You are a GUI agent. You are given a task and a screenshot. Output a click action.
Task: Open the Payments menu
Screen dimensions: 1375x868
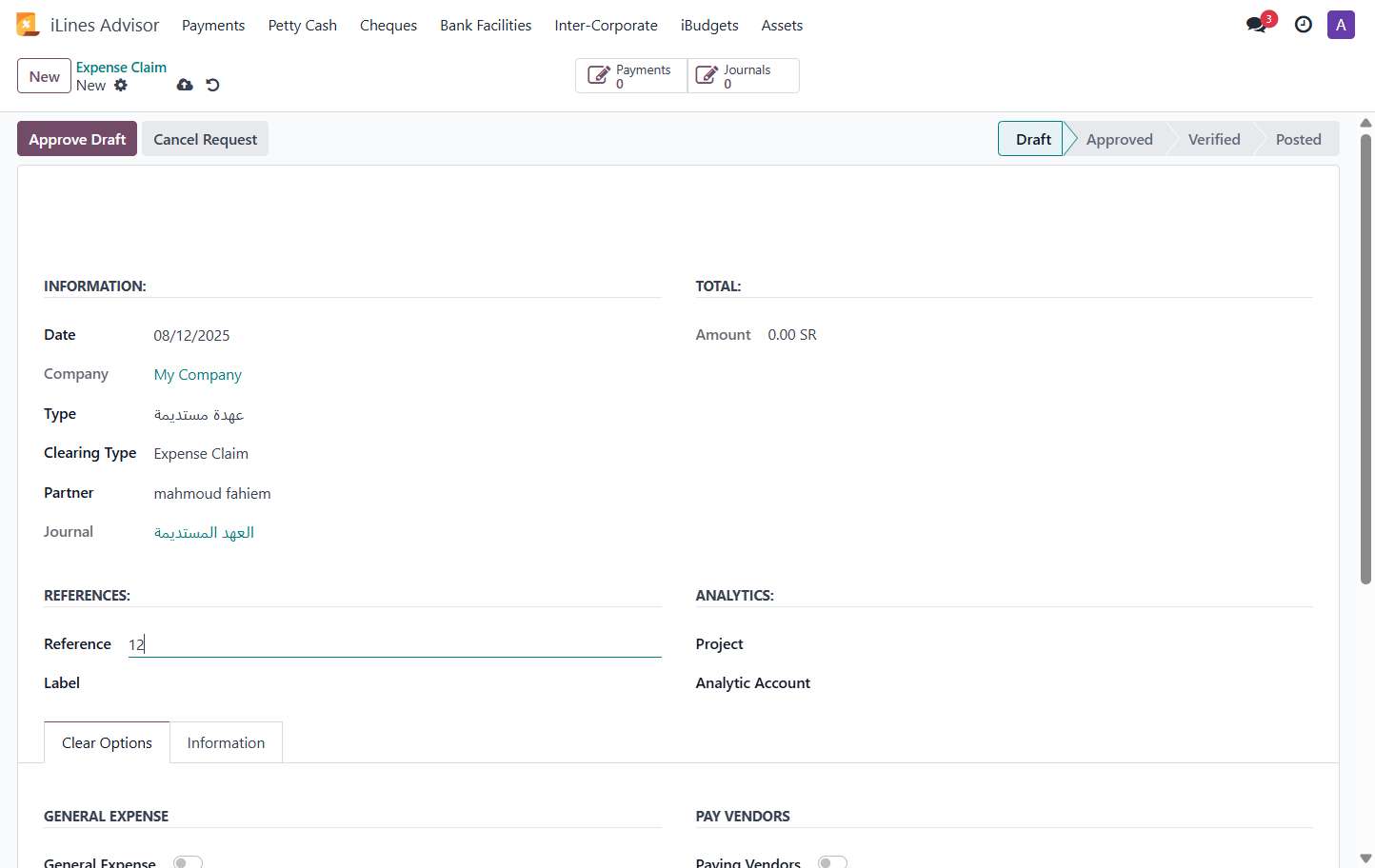pos(213,26)
